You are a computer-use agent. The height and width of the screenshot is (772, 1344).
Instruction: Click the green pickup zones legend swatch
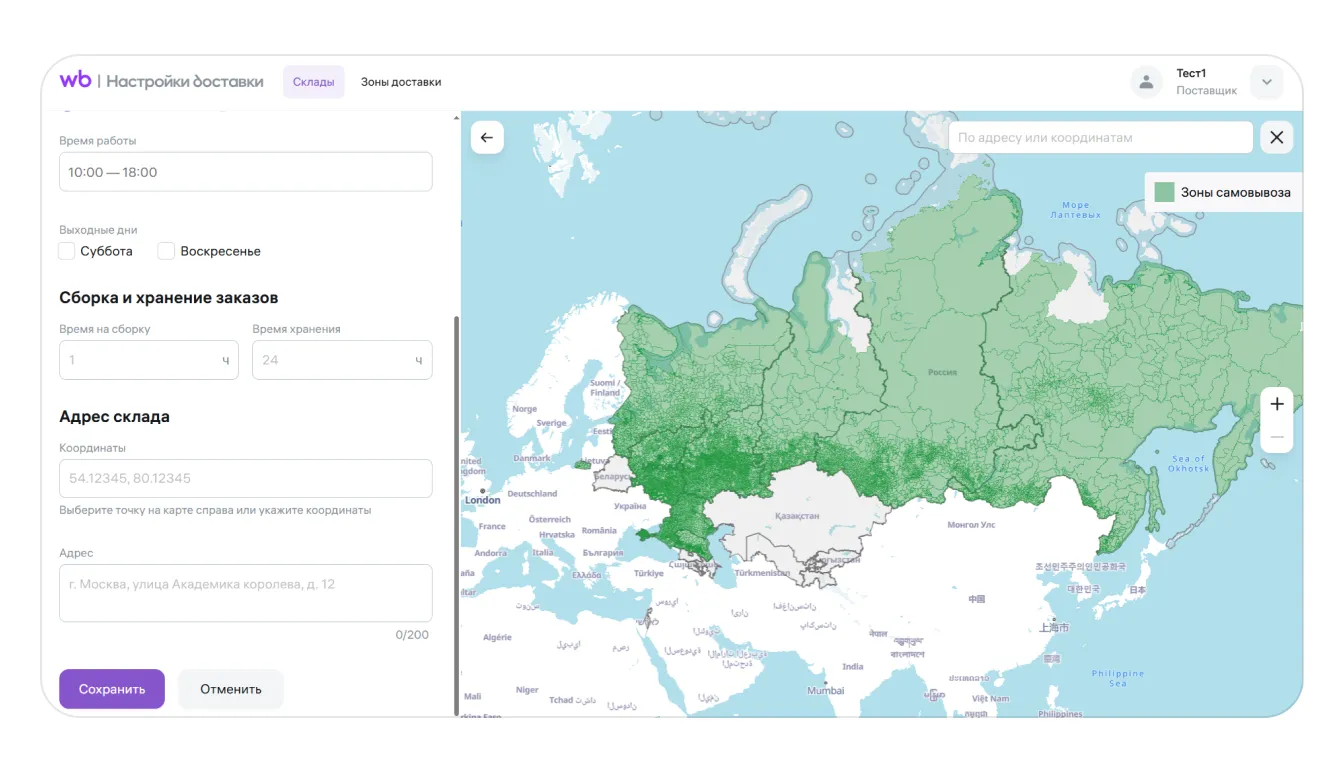pyautogui.click(x=1164, y=192)
